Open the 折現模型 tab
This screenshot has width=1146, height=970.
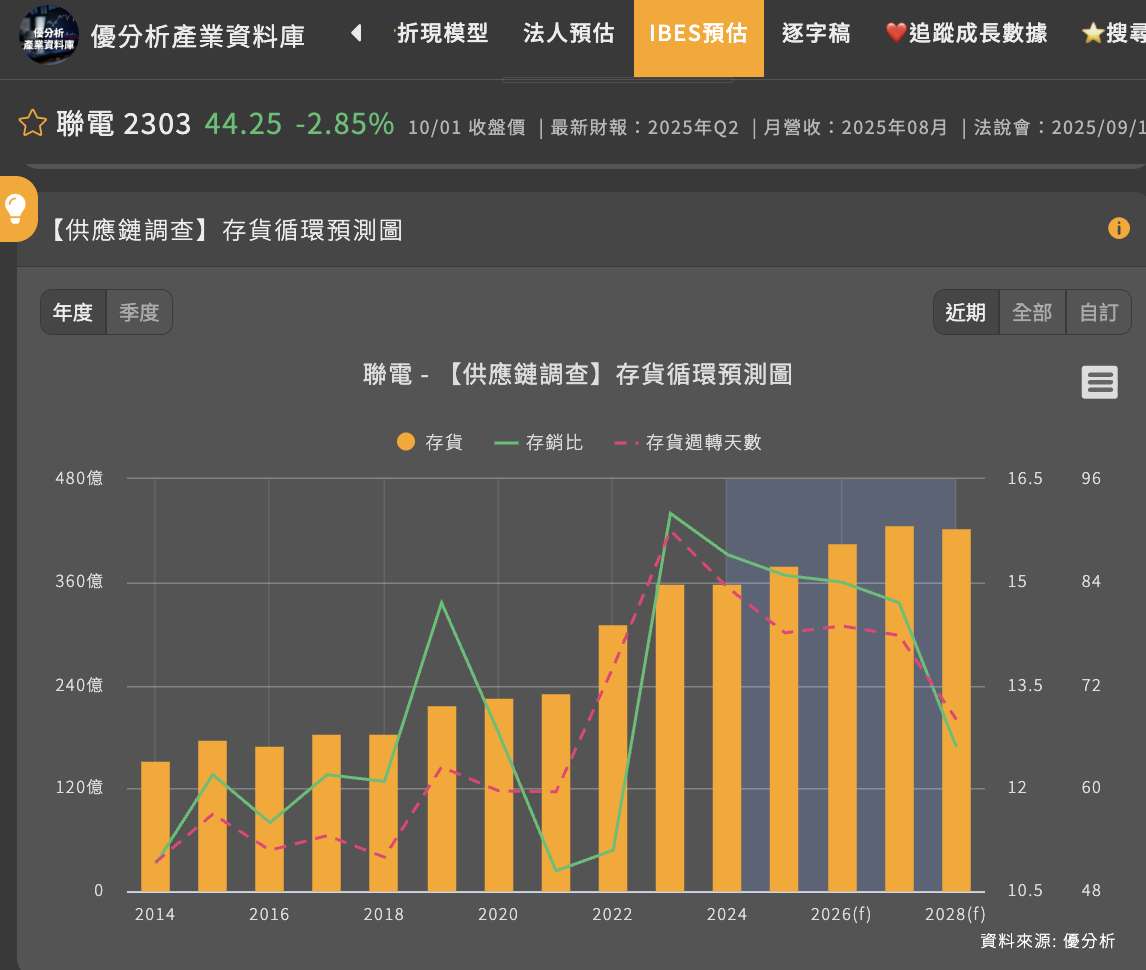point(442,34)
